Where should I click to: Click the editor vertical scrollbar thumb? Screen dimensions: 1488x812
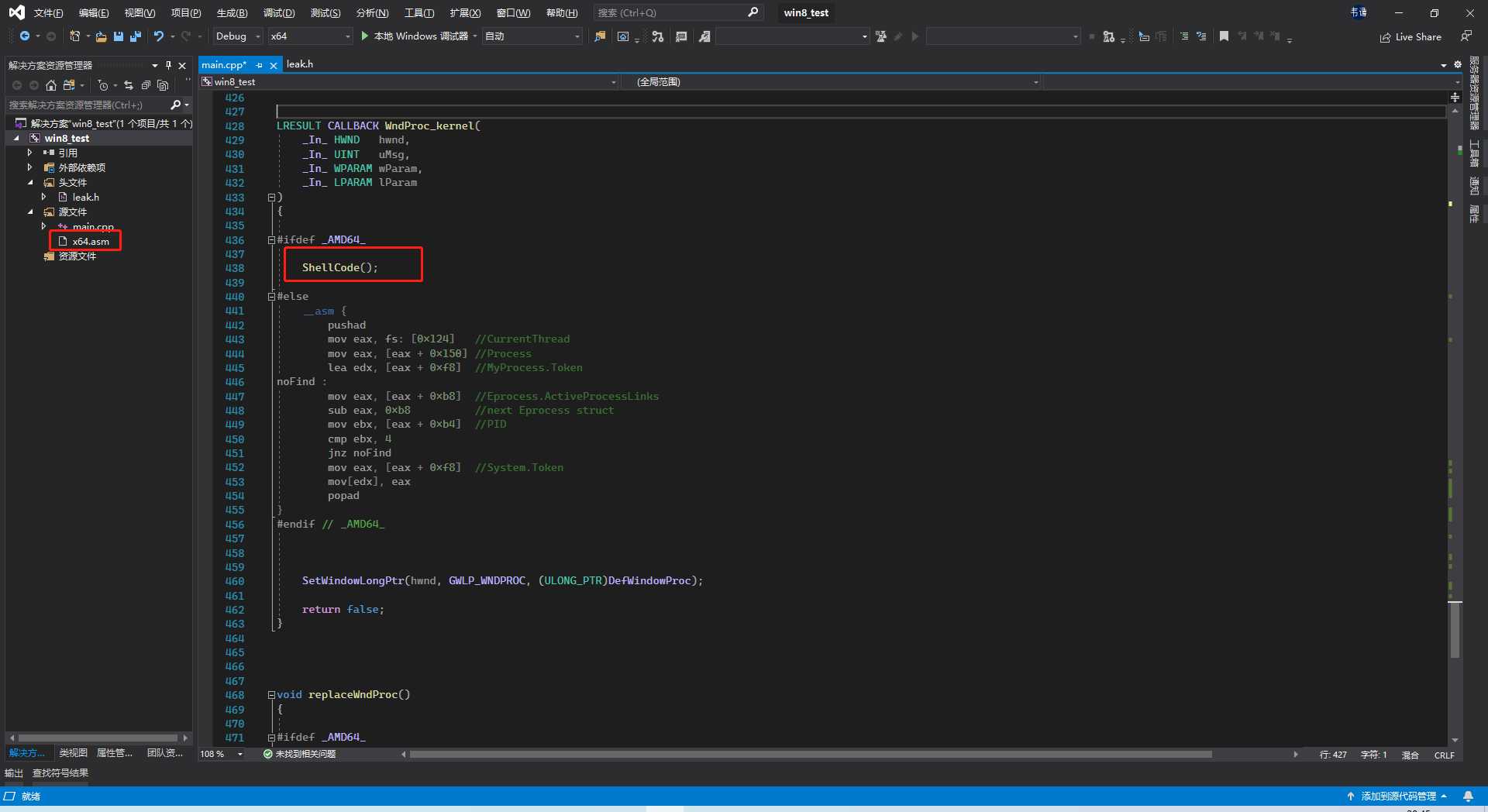[1455, 630]
